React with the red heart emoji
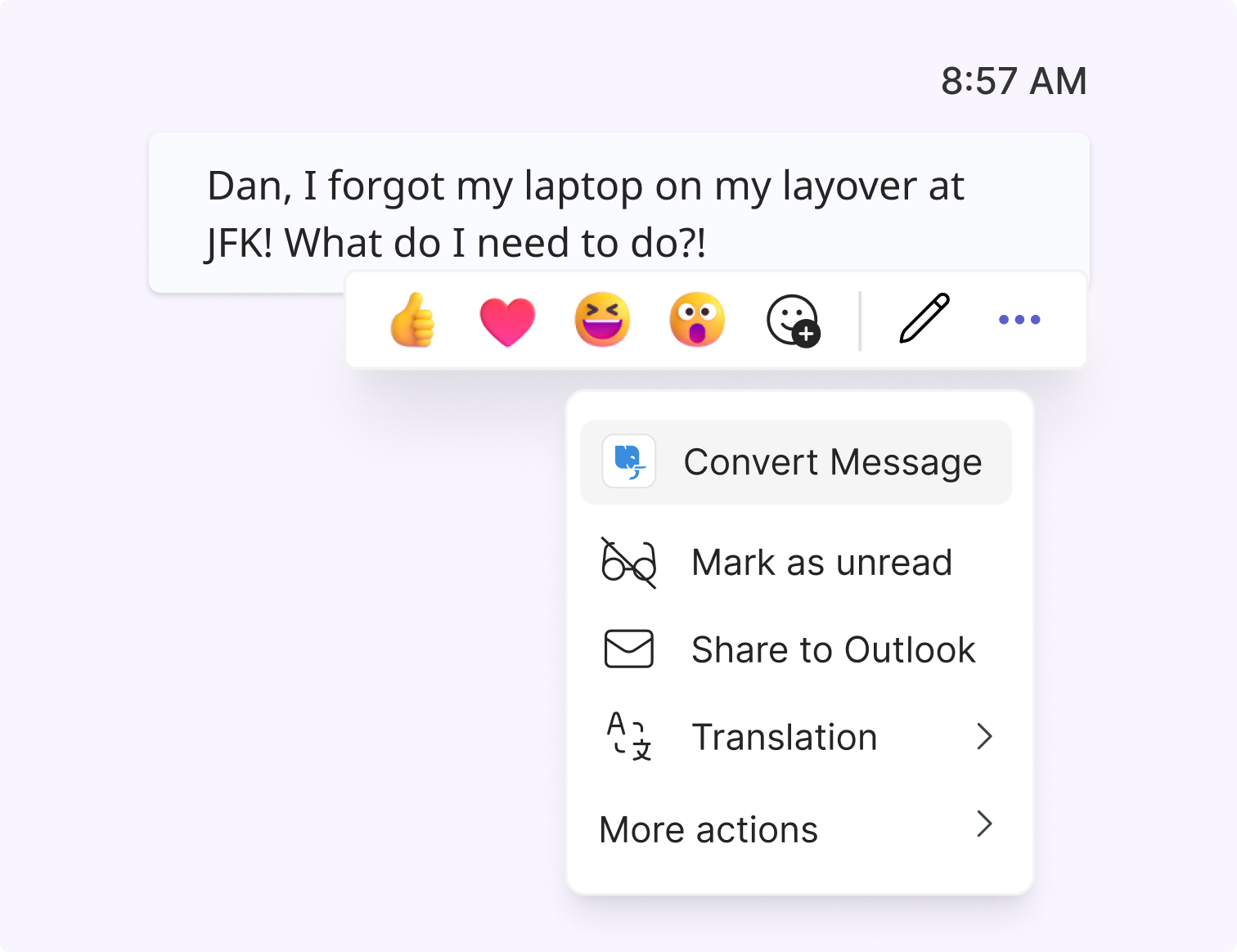Screen dimensions: 1237x952 click(507, 321)
